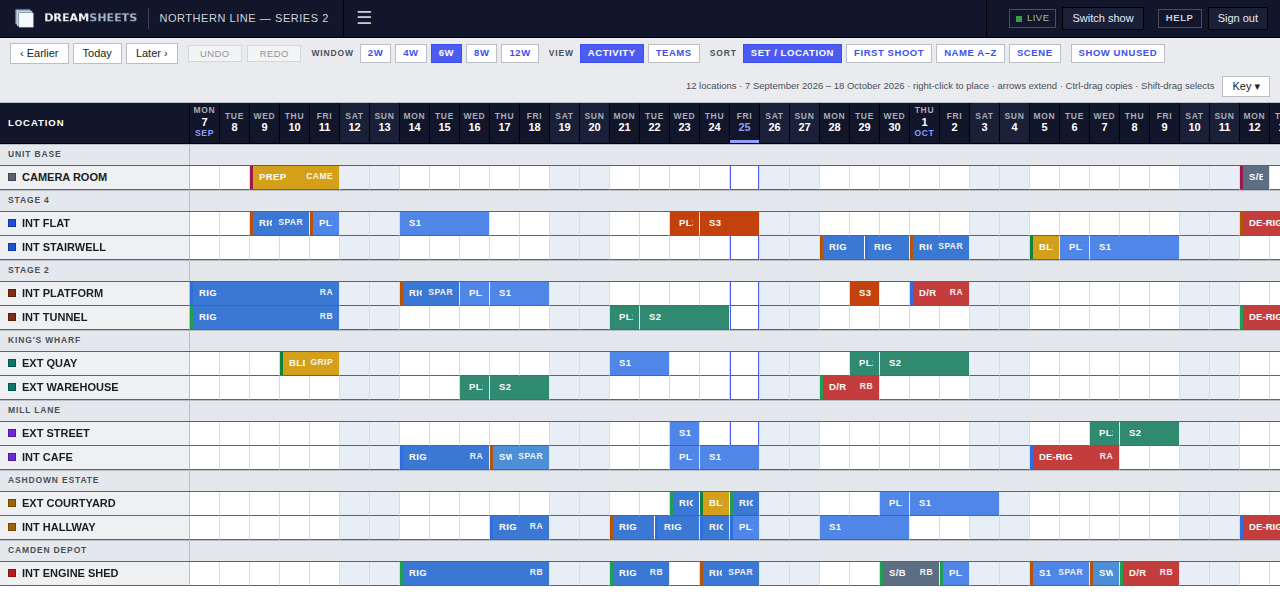Select the BL GRIP block in EXT QUAY row
The image size is (1280, 600).
click(x=309, y=363)
